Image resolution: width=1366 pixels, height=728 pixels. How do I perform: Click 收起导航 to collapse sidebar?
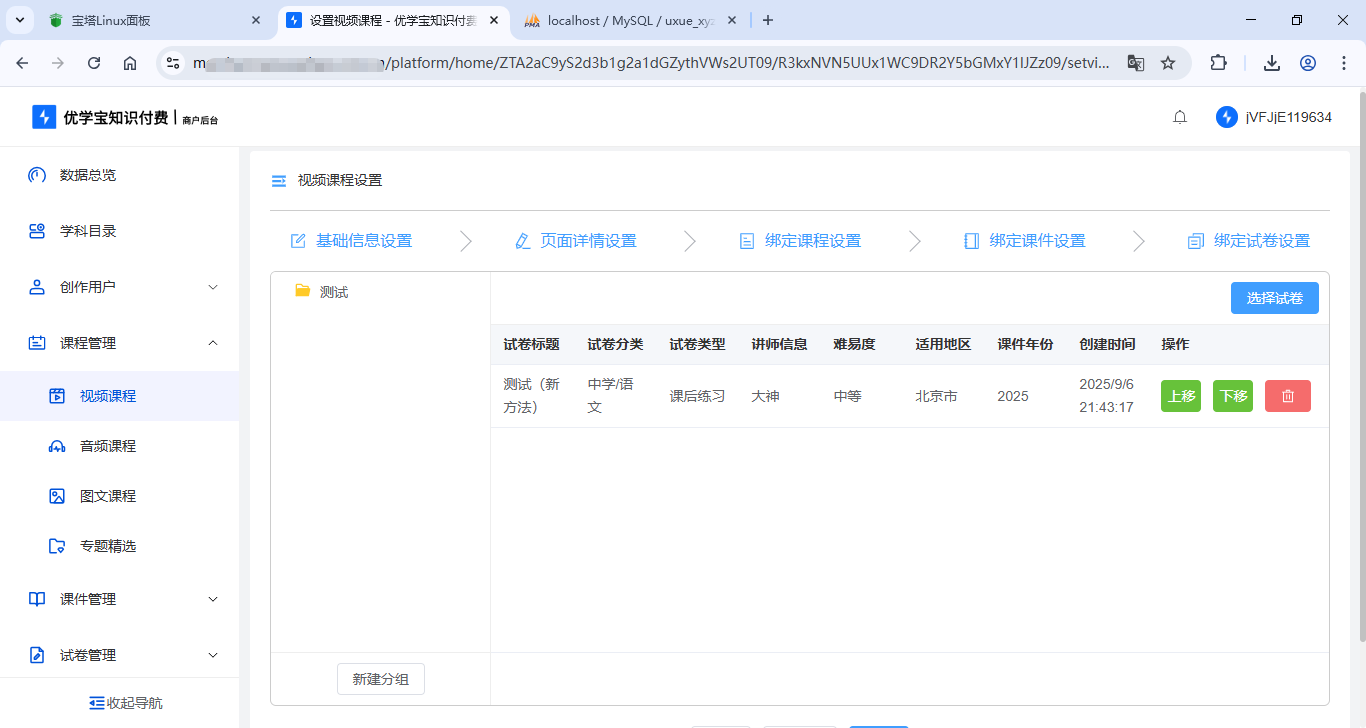coord(126,703)
